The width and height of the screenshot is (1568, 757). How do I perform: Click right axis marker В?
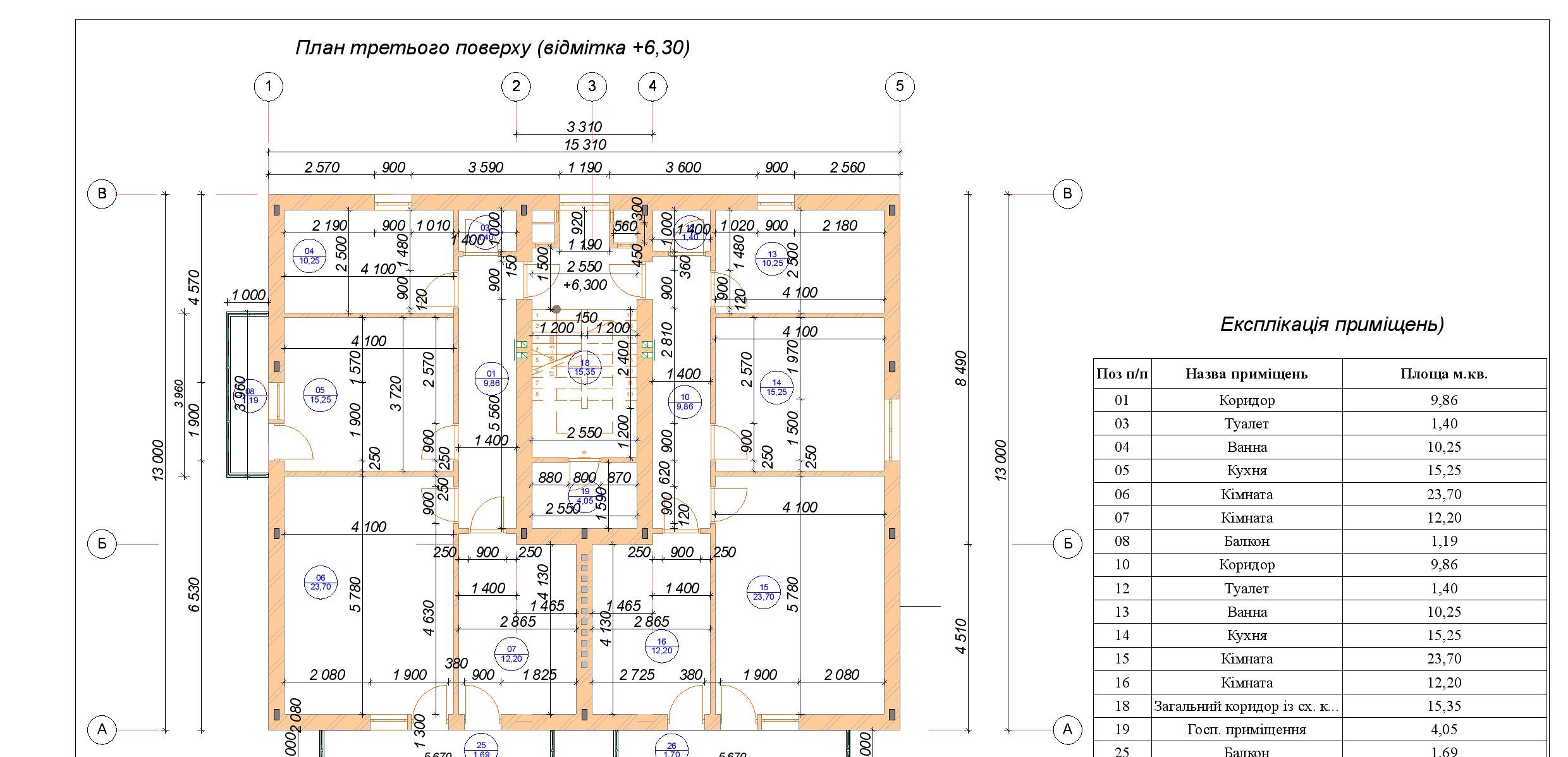point(1067,193)
